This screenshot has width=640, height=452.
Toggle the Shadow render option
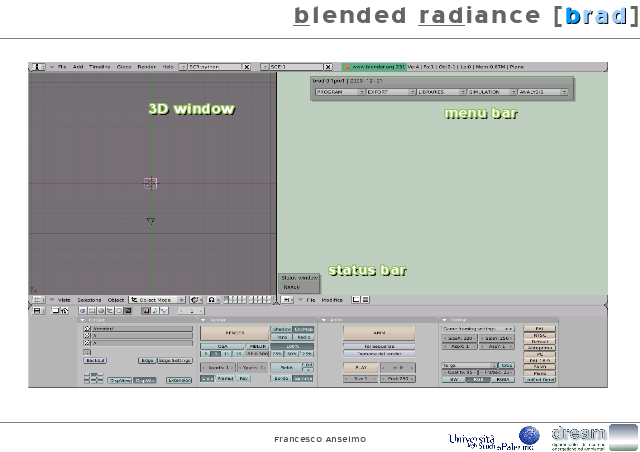(282, 328)
